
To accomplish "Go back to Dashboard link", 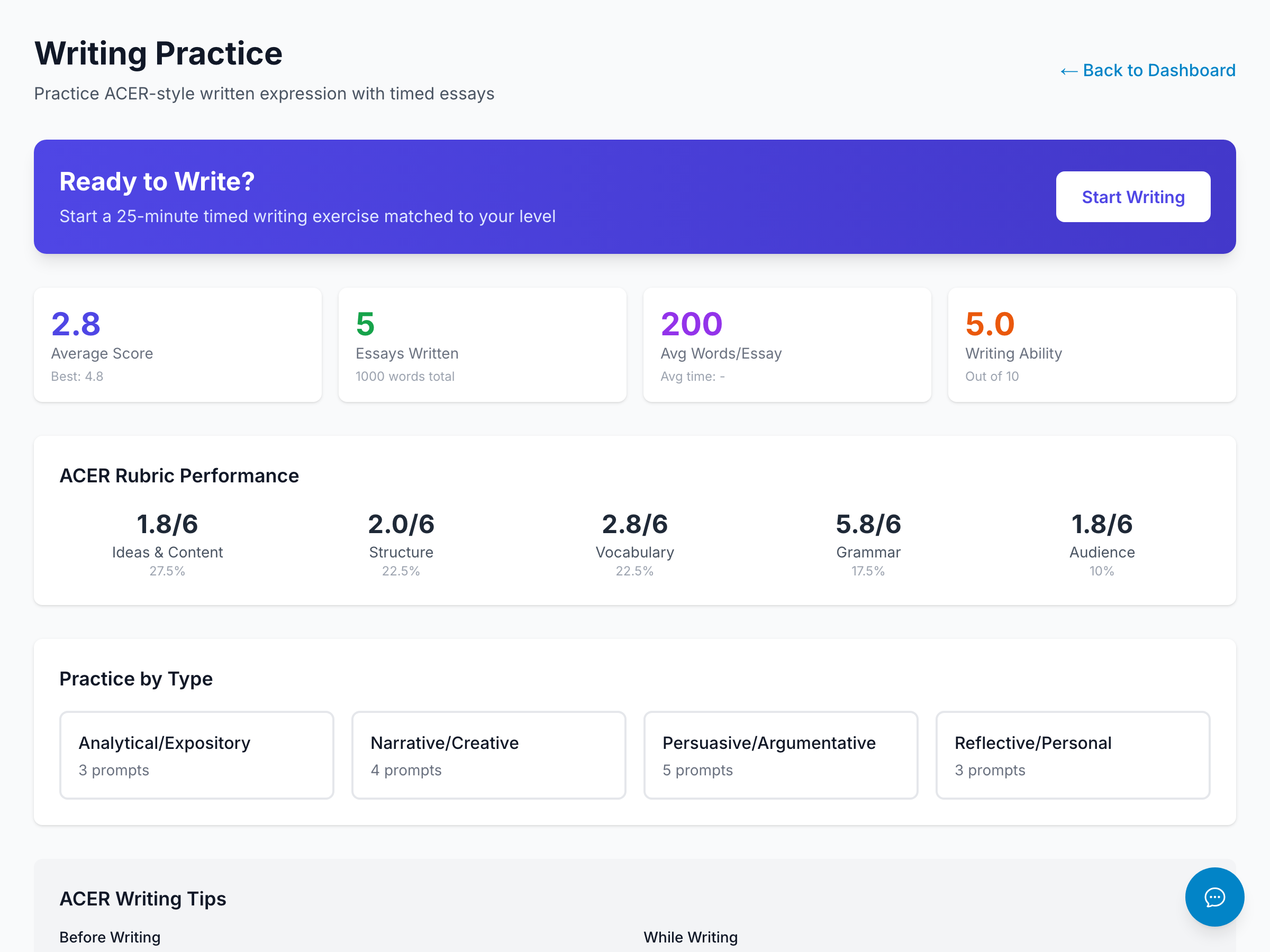I will (1148, 70).
